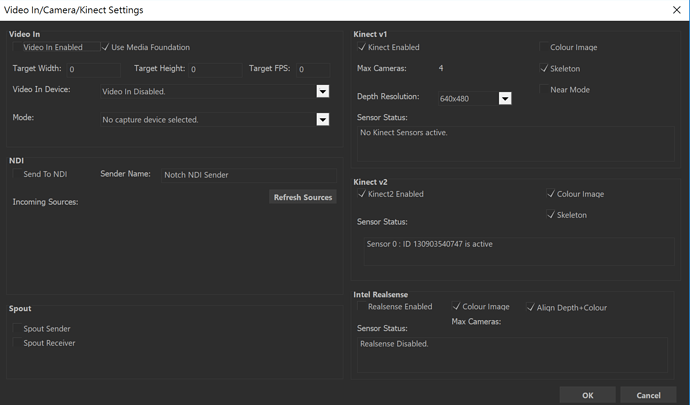Toggle Realsense Colour Image checkbox

click(x=456, y=306)
